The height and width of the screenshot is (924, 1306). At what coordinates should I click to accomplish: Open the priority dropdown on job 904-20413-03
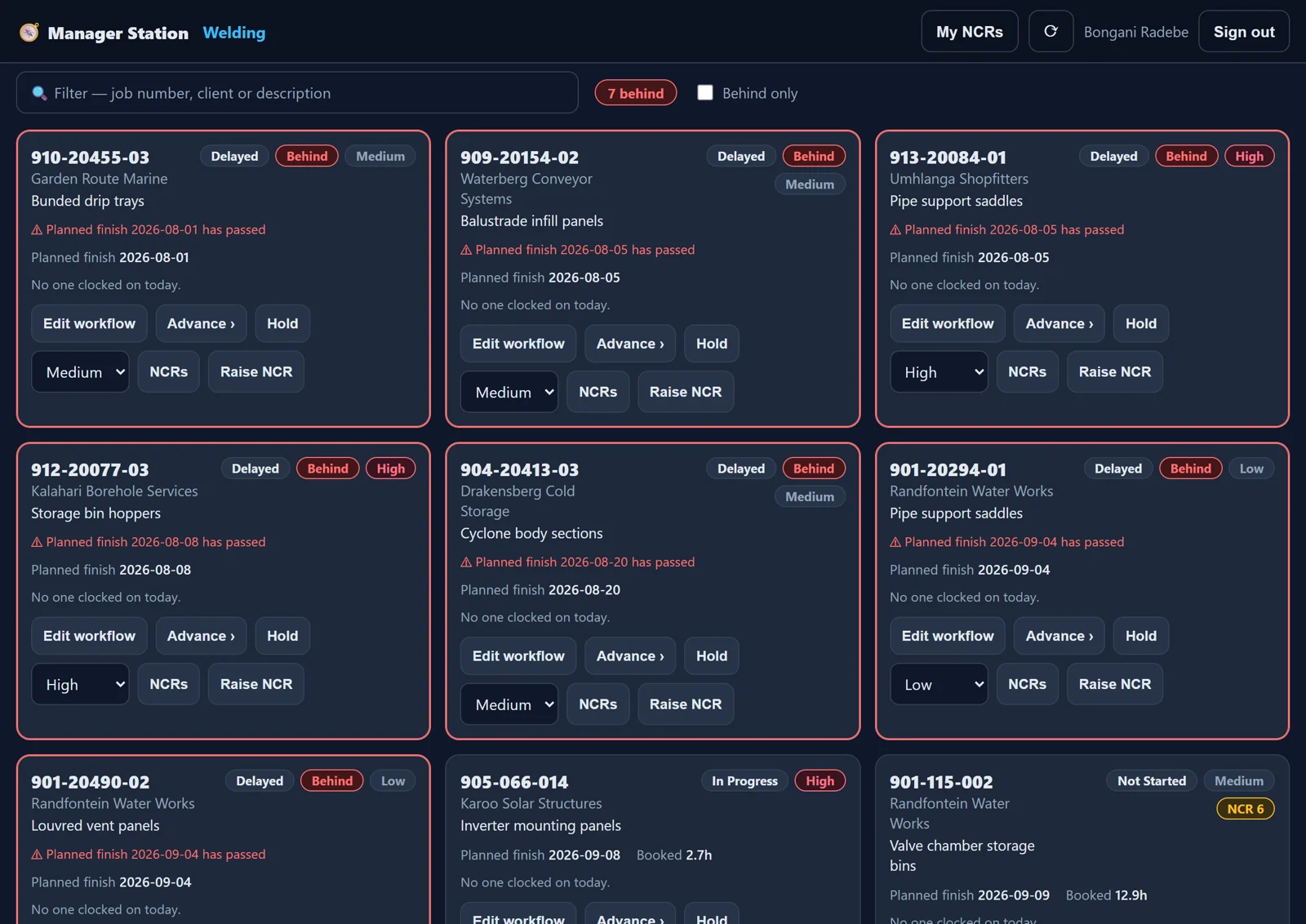[509, 704]
